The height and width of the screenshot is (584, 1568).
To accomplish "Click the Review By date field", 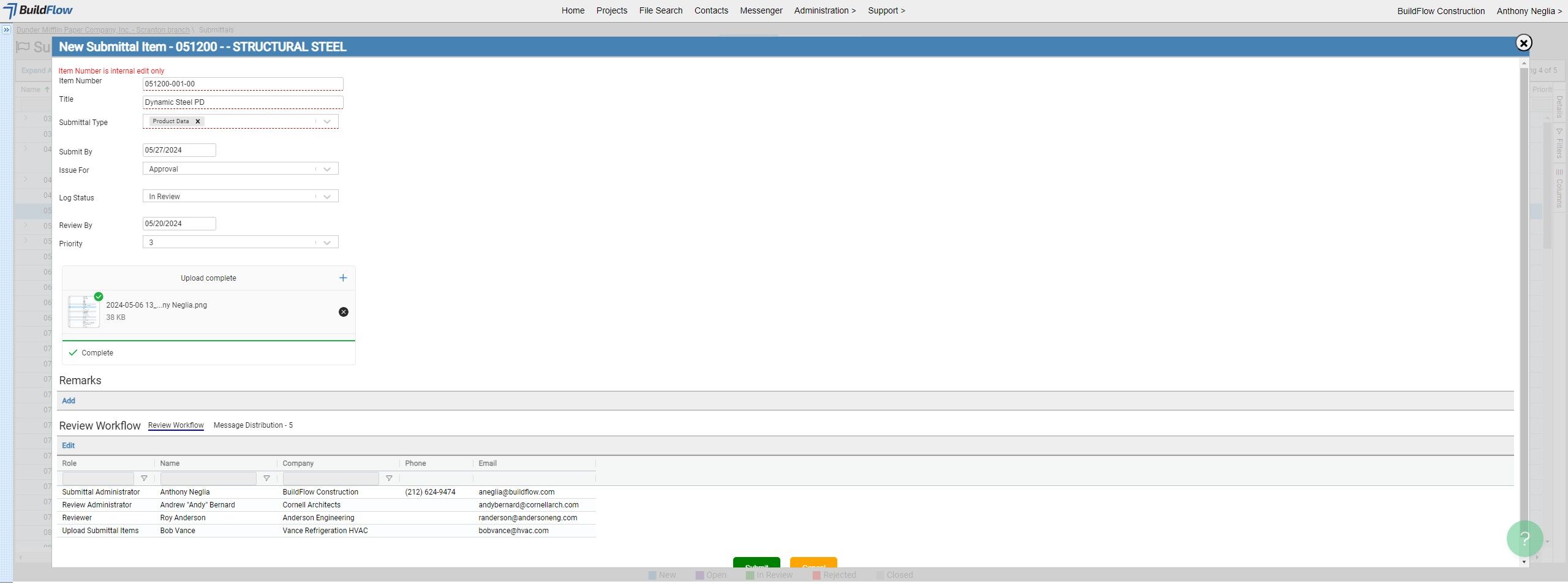I will 179,224.
